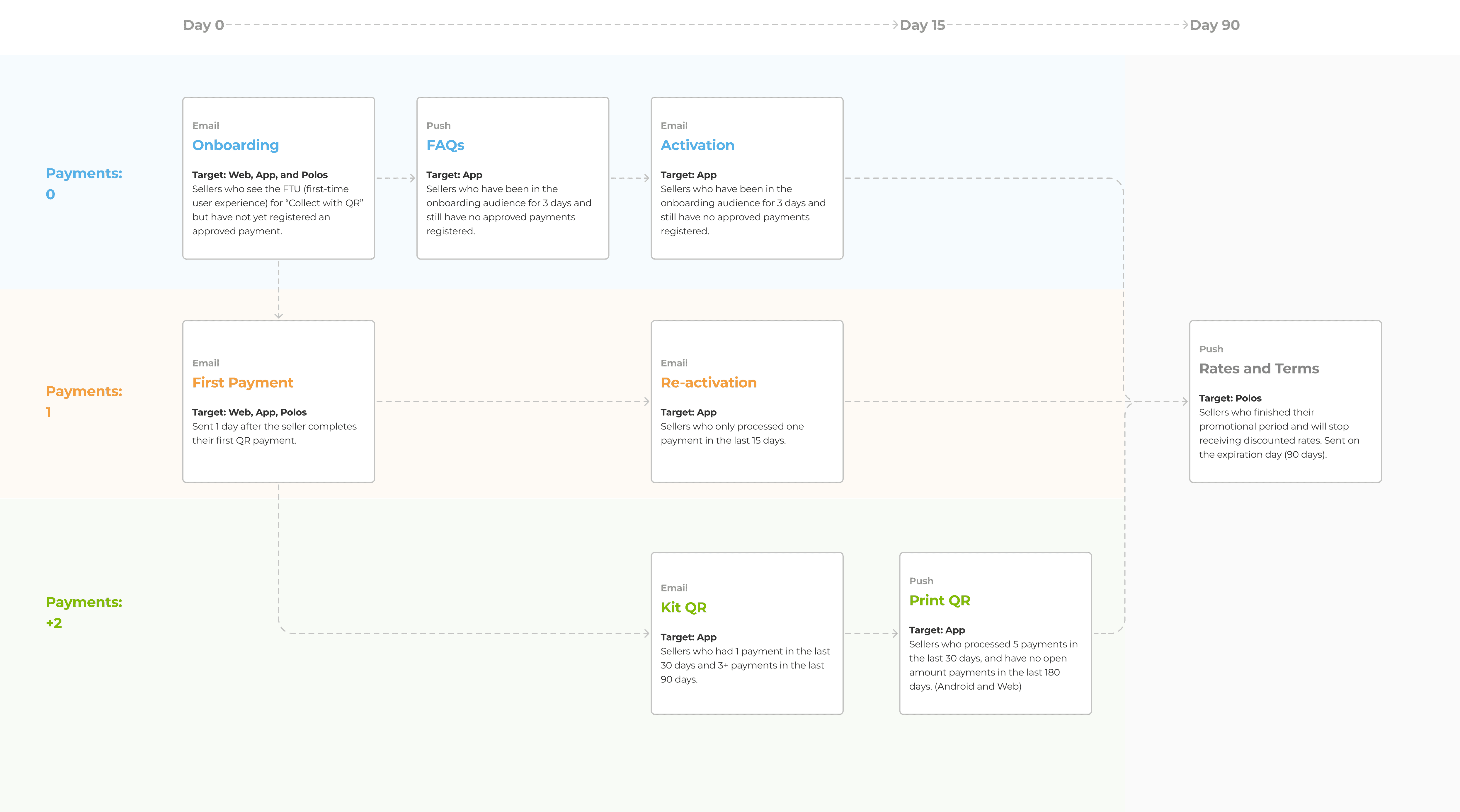Click arrow between Kit QR and Print QR
The width and height of the screenshot is (1460, 812).
(x=894, y=634)
